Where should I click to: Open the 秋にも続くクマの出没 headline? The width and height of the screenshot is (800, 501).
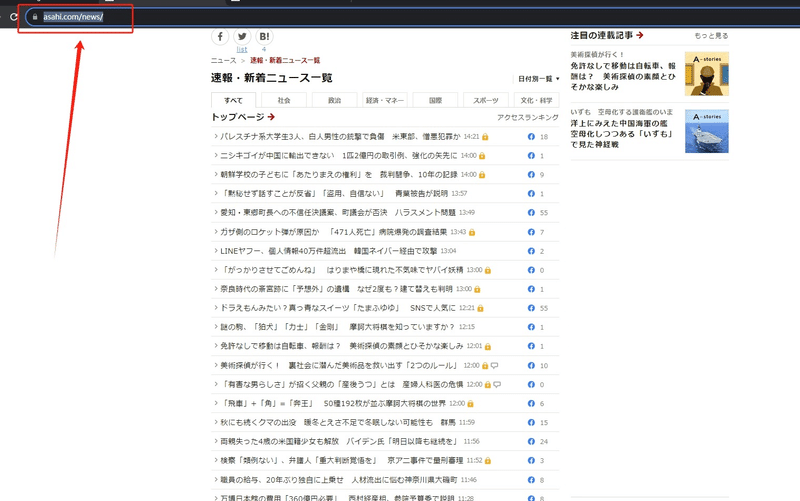pyautogui.click(x=337, y=422)
